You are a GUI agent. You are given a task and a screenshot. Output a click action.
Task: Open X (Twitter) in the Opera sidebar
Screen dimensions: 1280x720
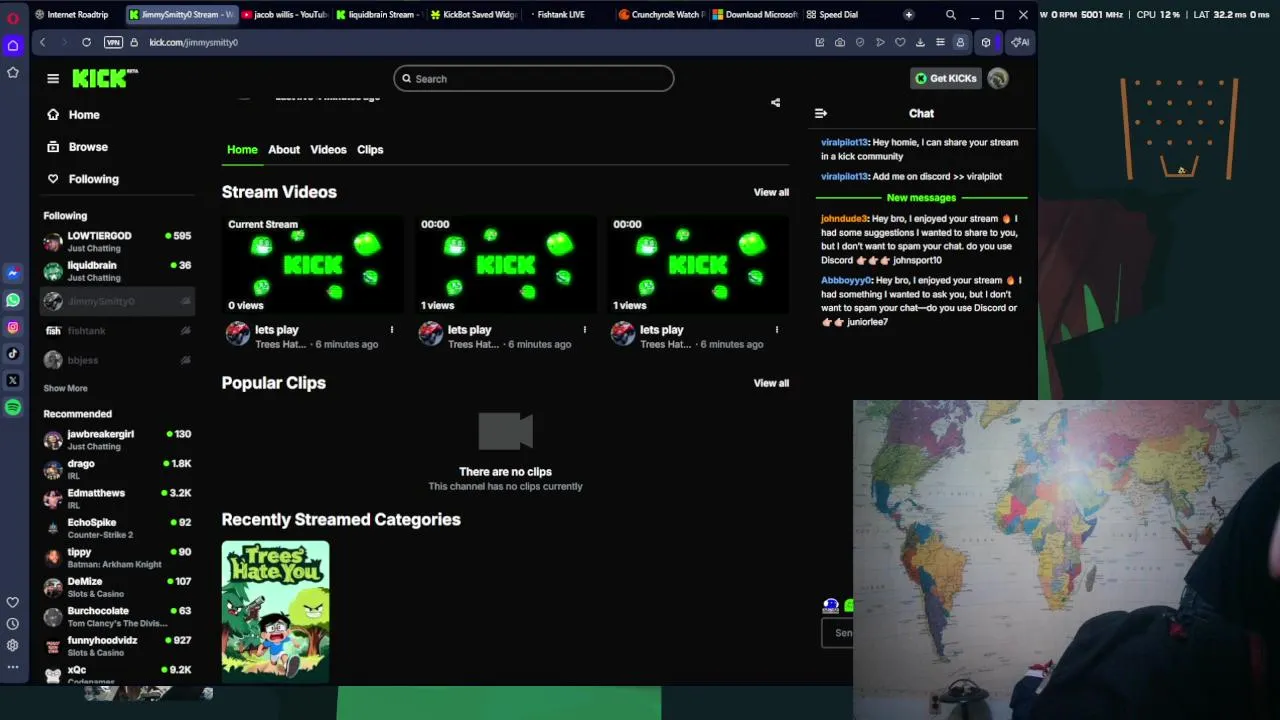pyautogui.click(x=13, y=380)
